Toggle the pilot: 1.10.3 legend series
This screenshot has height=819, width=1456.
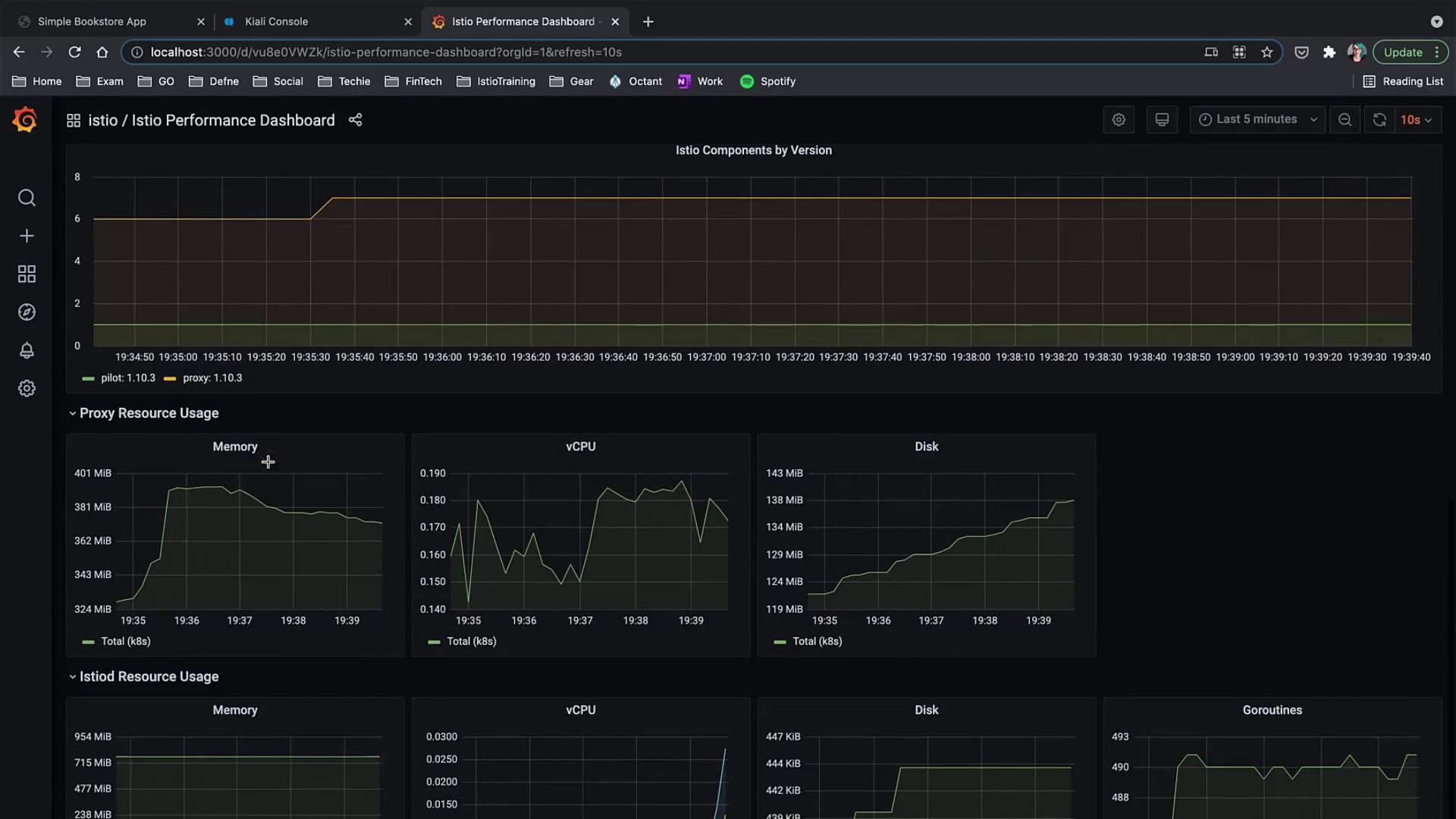coord(127,378)
